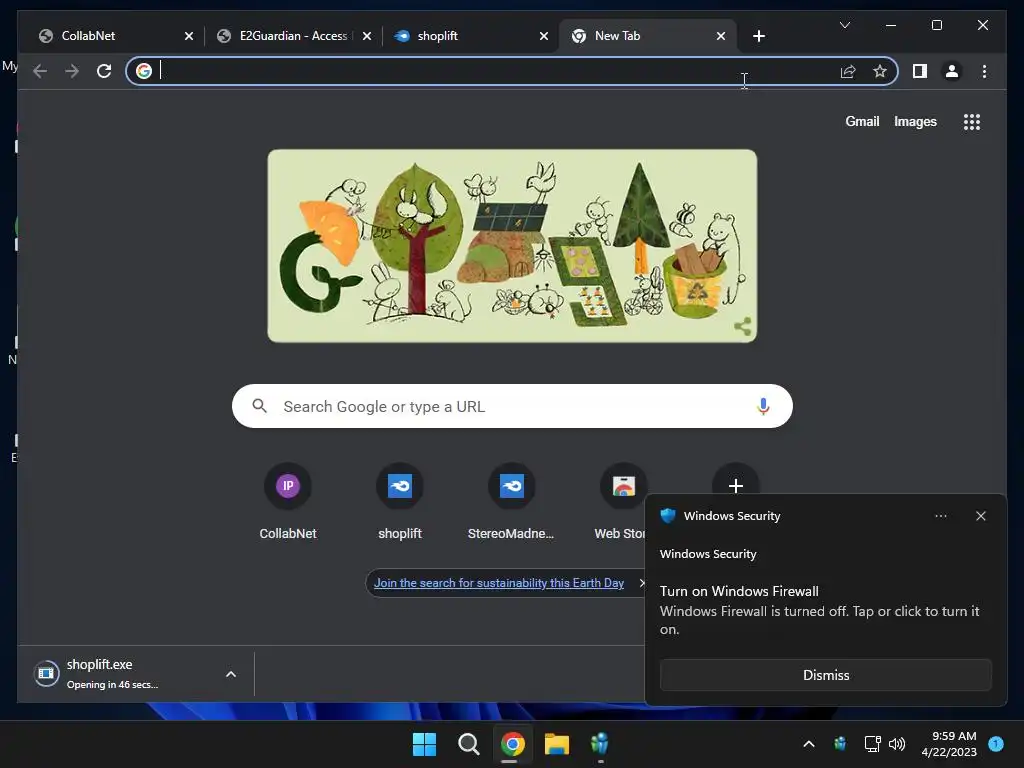This screenshot has height=768, width=1024.
Task: Go forward to the next page
Action: (x=72, y=71)
